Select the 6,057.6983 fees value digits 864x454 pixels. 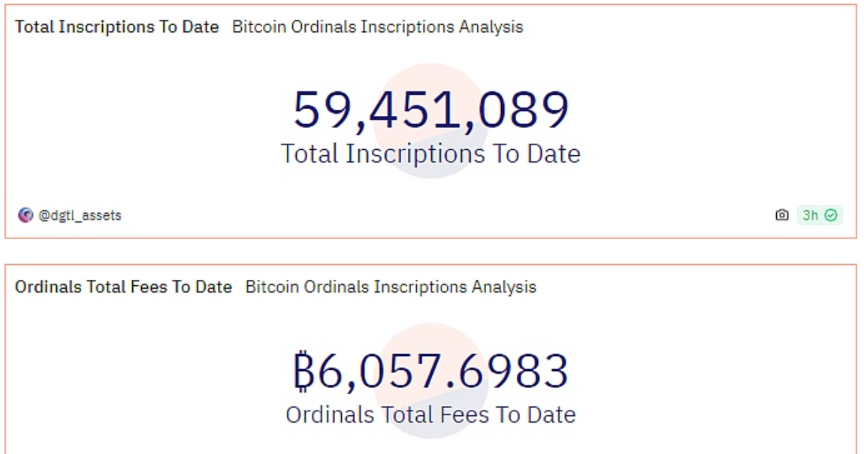[x=444, y=371]
